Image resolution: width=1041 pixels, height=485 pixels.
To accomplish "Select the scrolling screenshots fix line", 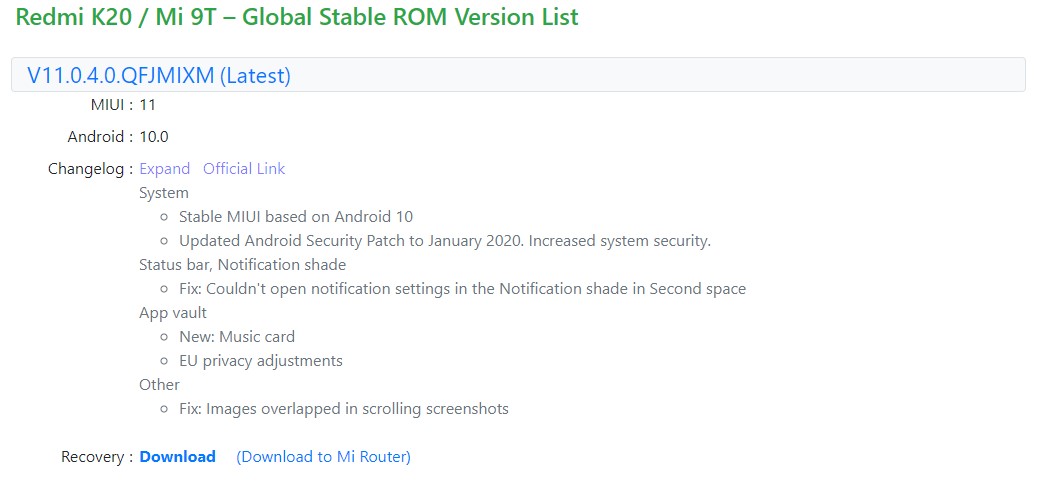I will pos(344,409).
